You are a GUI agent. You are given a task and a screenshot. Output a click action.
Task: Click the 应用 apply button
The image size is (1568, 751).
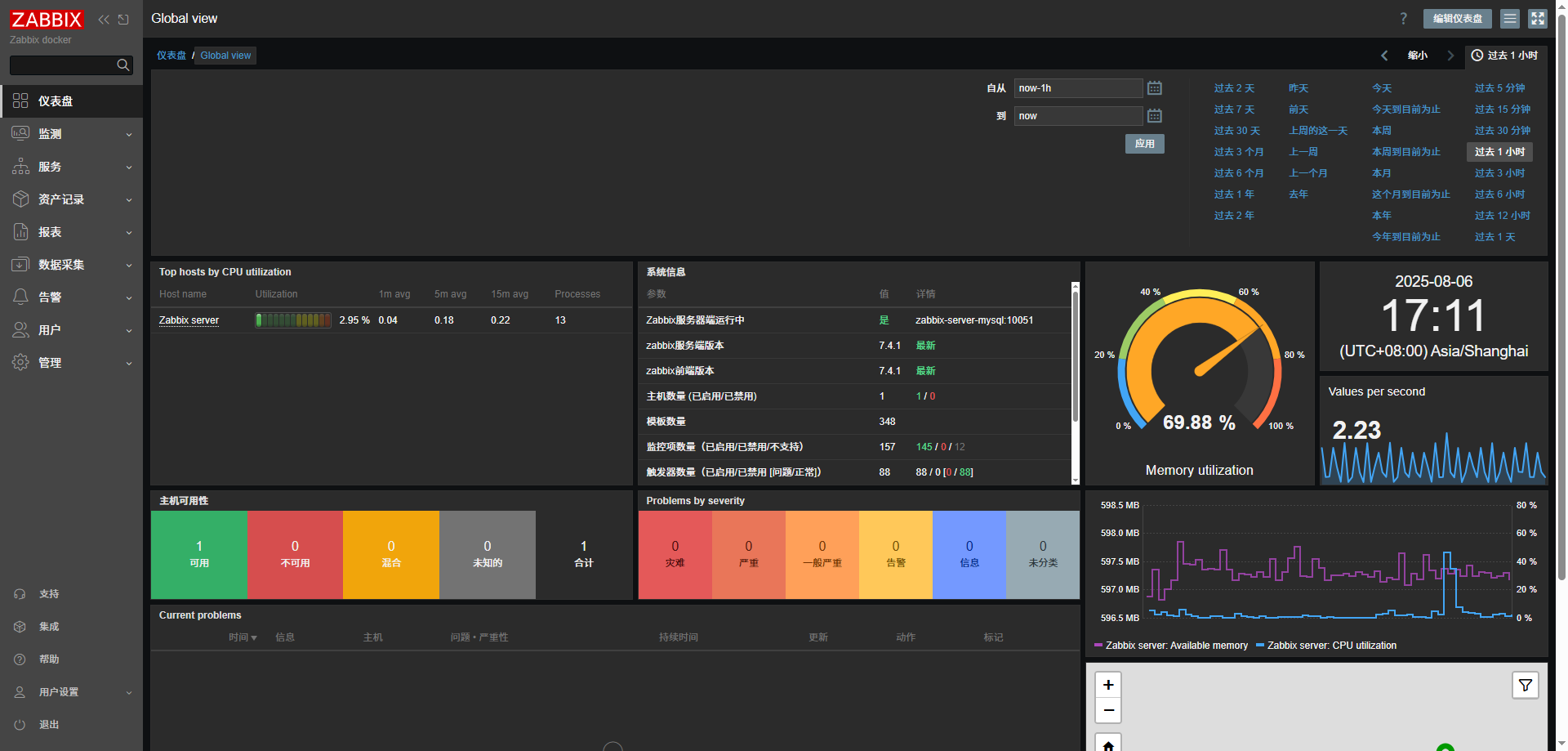tap(1145, 144)
